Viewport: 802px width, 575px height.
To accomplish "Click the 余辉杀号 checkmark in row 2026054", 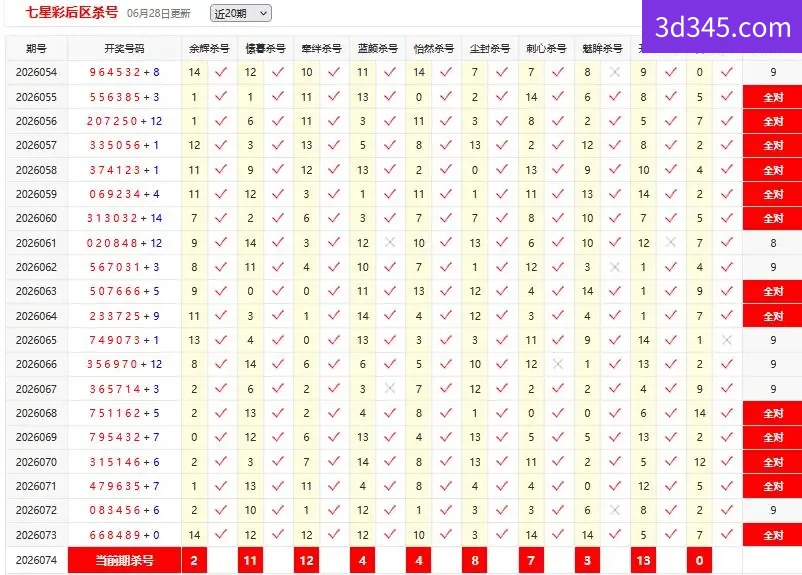I will [221, 72].
